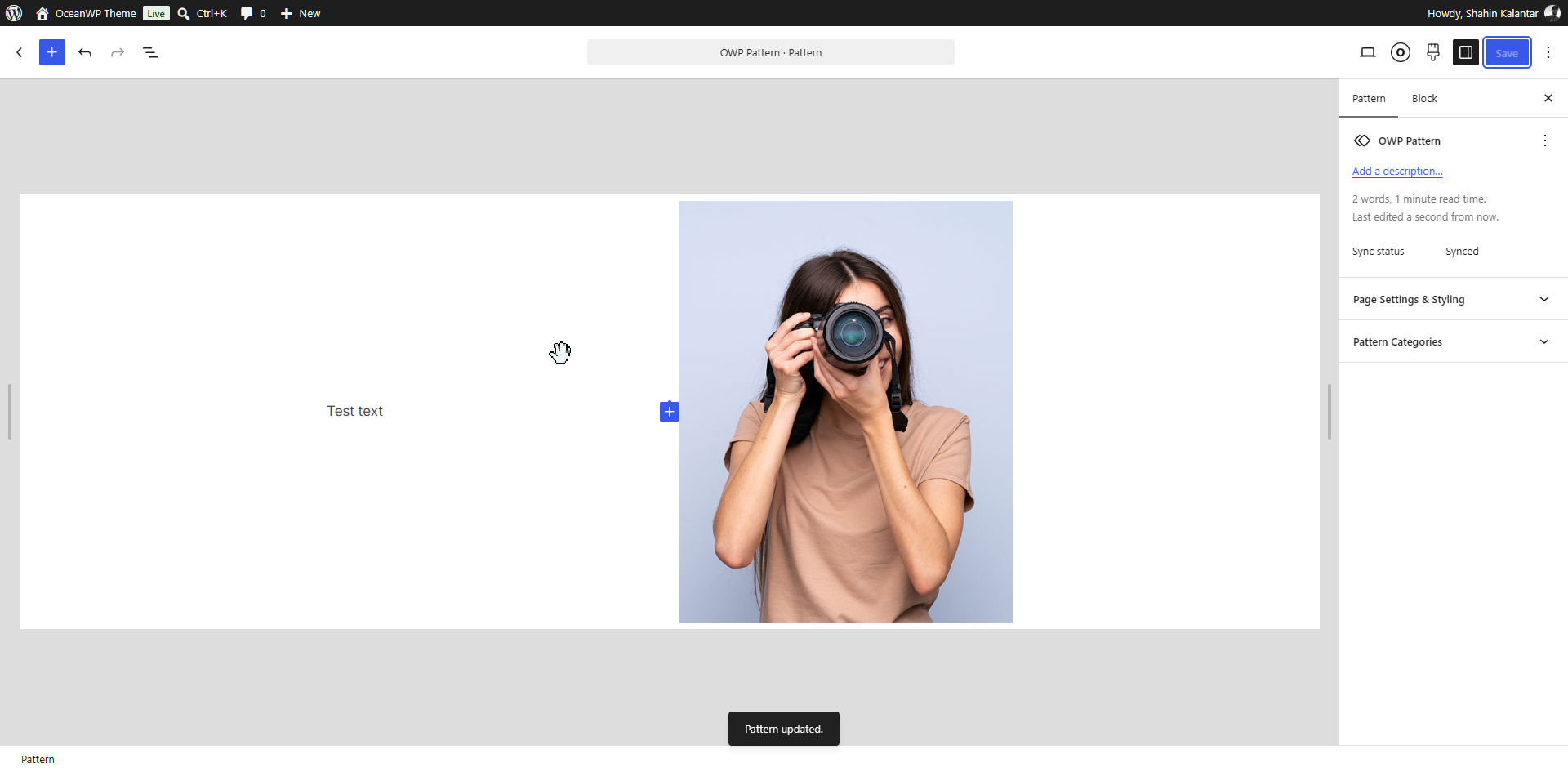The image size is (1568, 772).
Task: Open the Document Overview list view
Action: (x=150, y=52)
